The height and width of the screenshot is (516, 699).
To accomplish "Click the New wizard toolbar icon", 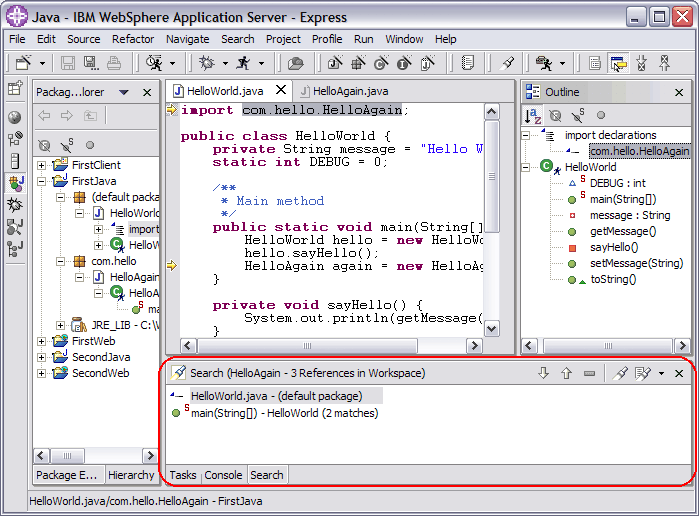I will 24,63.
